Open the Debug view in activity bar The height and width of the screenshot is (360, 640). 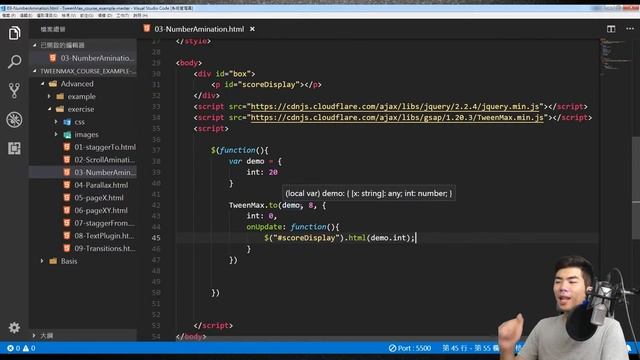click(x=14, y=120)
